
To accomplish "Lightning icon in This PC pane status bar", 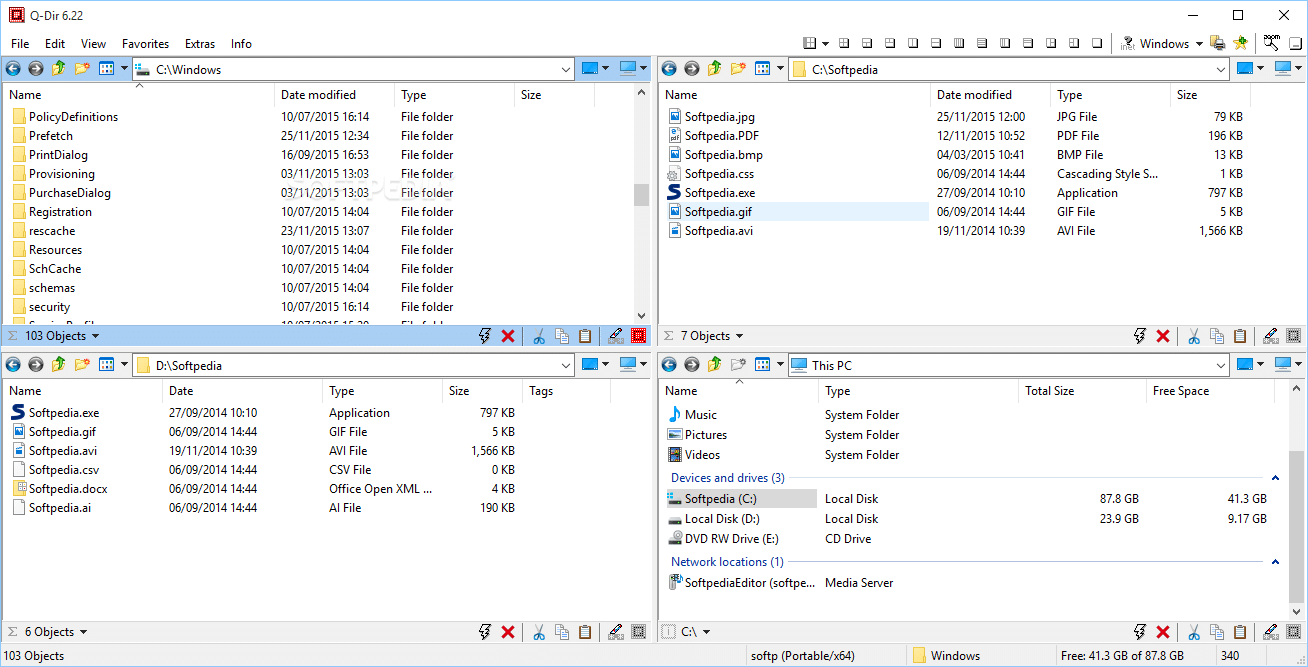I will pos(1140,632).
